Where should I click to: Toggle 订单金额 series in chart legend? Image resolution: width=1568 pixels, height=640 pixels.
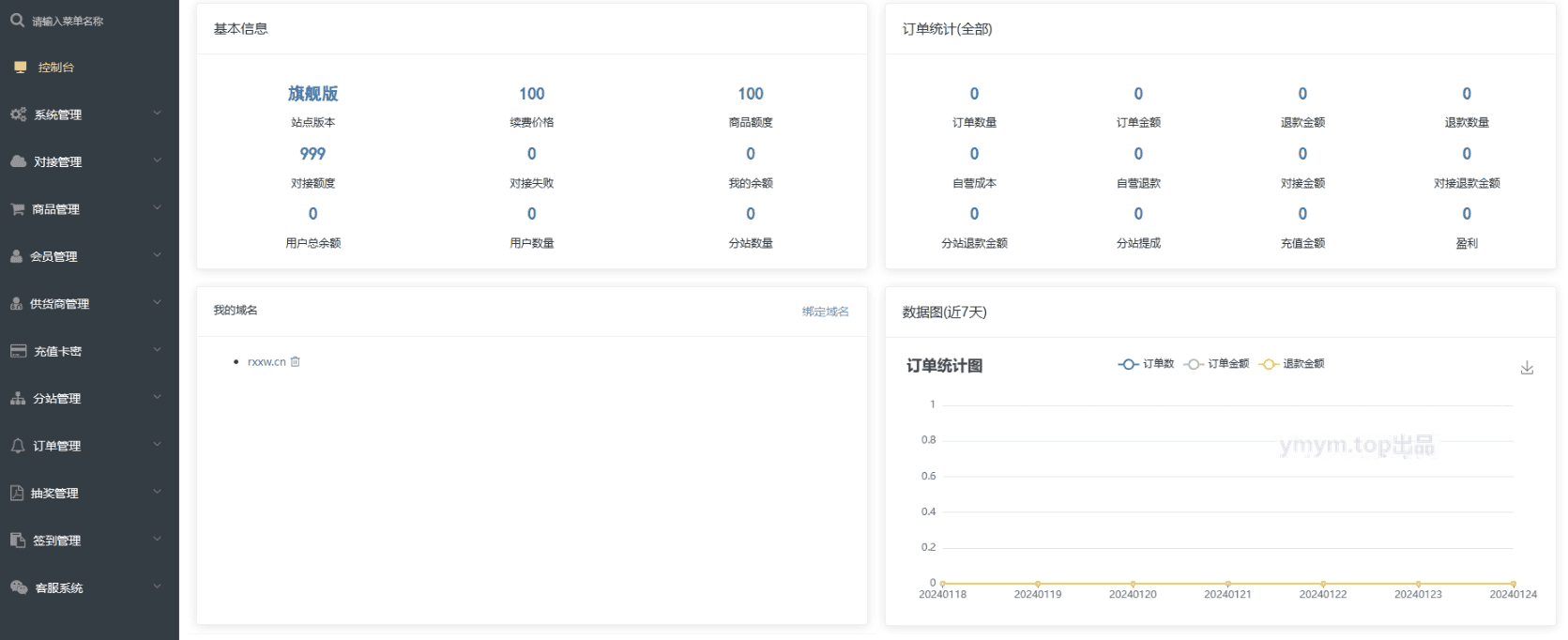click(x=1216, y=364)
